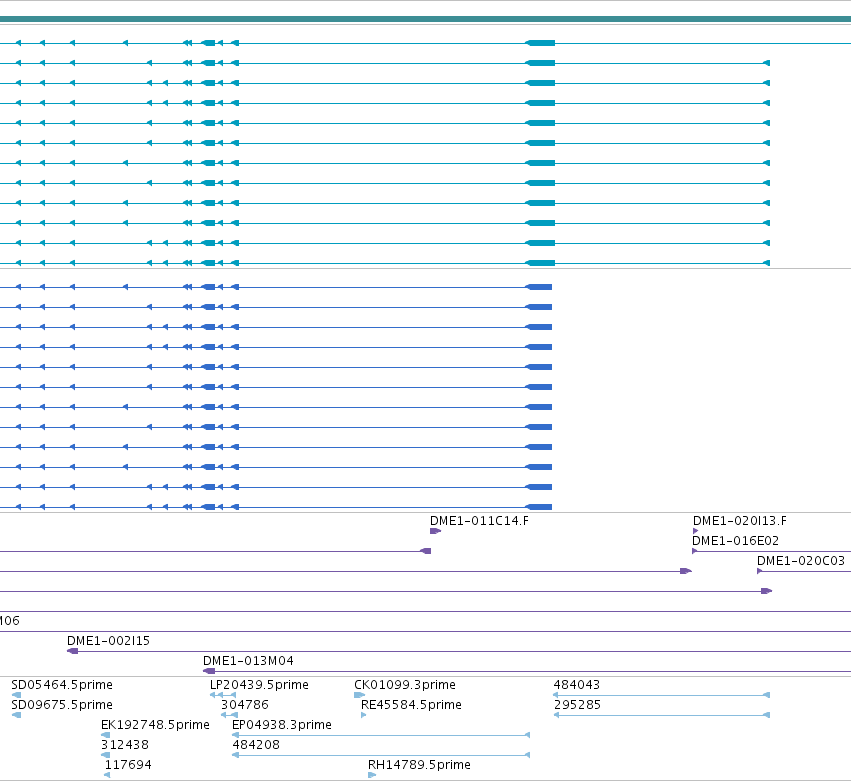The width and height of the screenshot is (851, 781).
Task: Select the purple end marker of DME1-002I15
Action: pyautogui.click(x=72, y=651)
